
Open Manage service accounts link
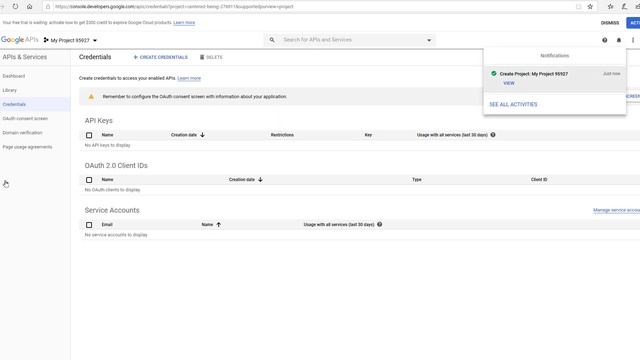[616, 210]
